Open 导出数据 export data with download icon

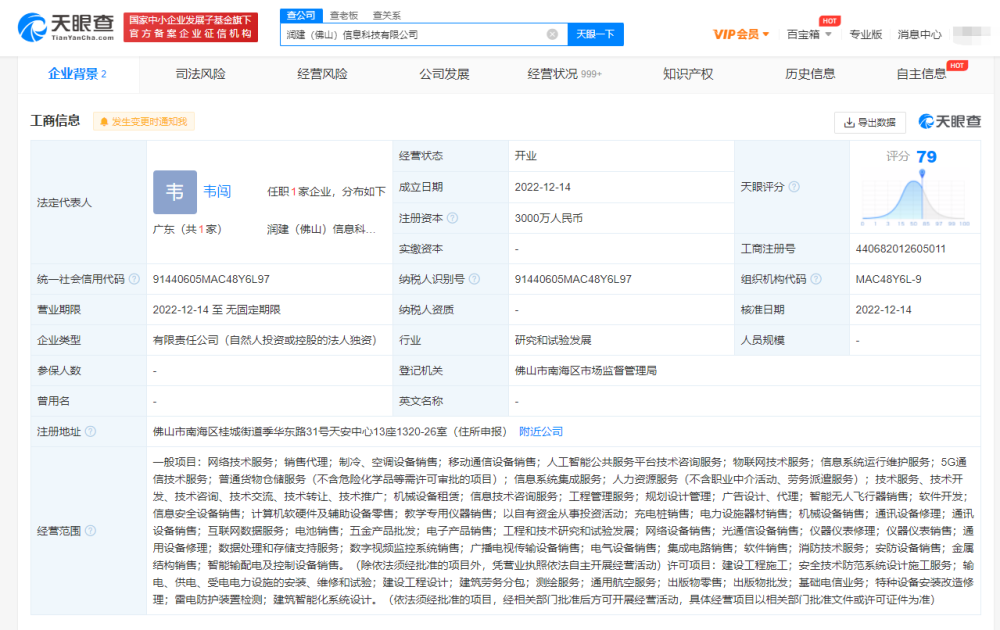[869, 122]
